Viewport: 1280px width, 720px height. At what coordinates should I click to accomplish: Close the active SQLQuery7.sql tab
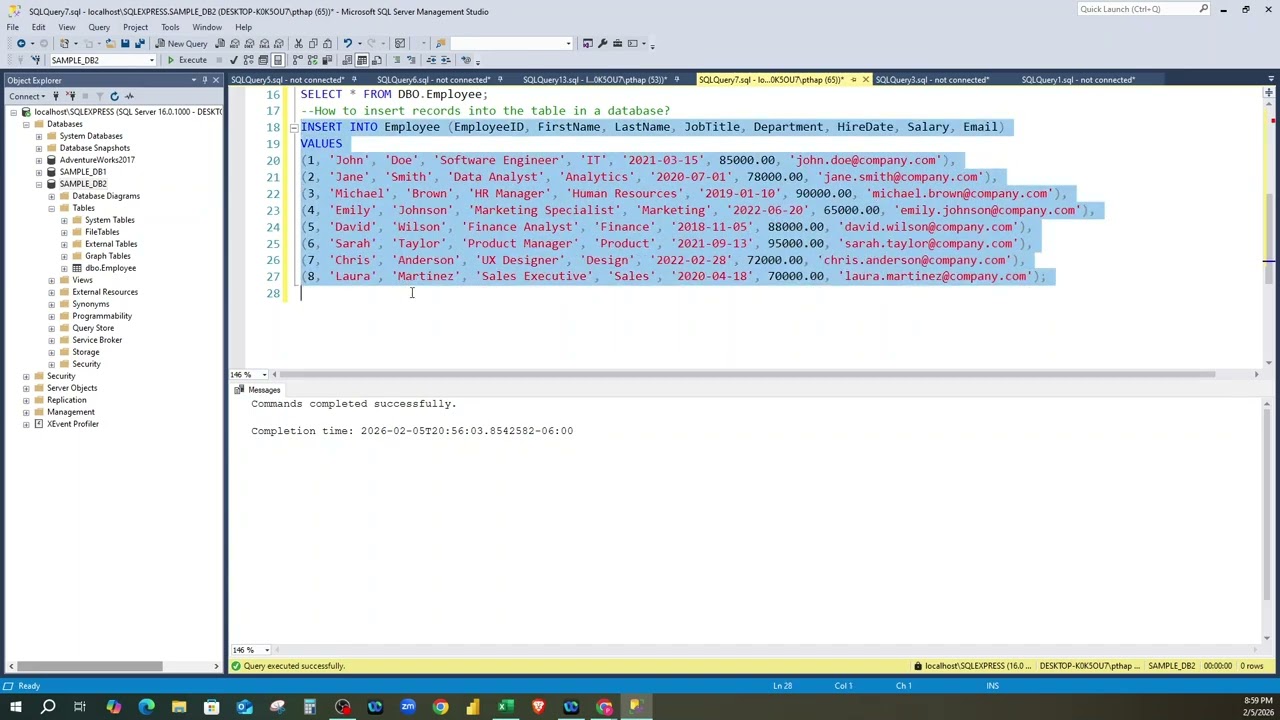[x=865, y=80]
